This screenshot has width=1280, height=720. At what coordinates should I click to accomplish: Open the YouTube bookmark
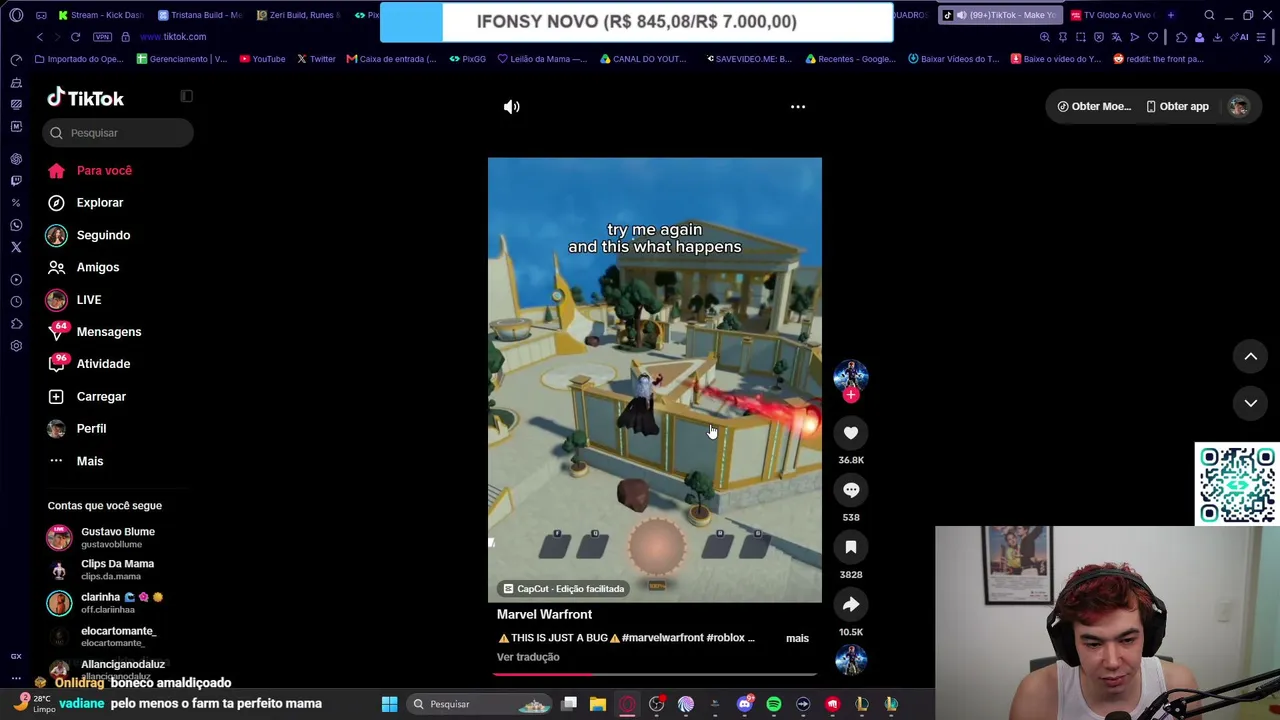coord(262,59)
